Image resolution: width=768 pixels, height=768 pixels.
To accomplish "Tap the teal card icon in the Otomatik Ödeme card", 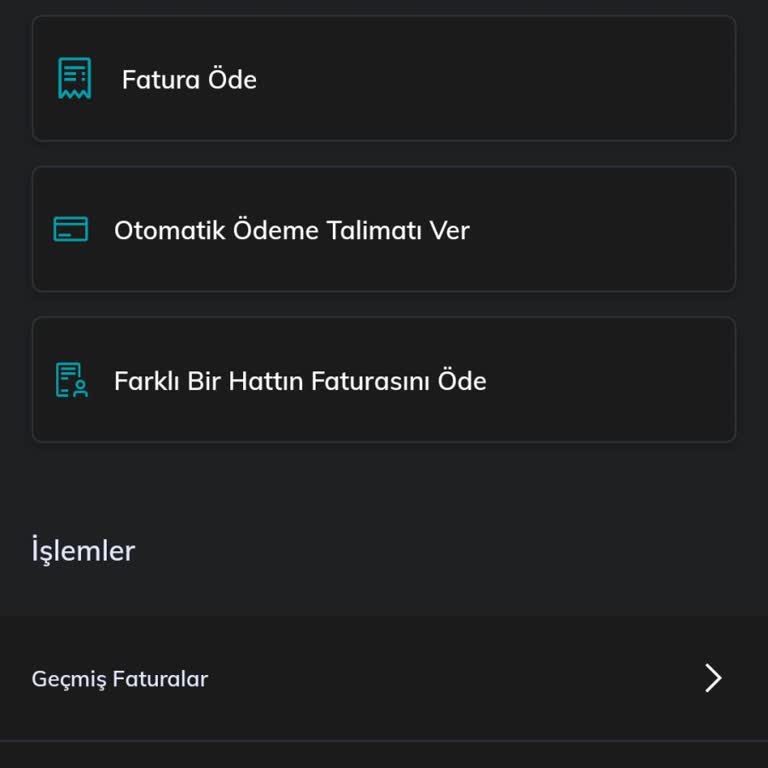I will click(x=71, y=230).
